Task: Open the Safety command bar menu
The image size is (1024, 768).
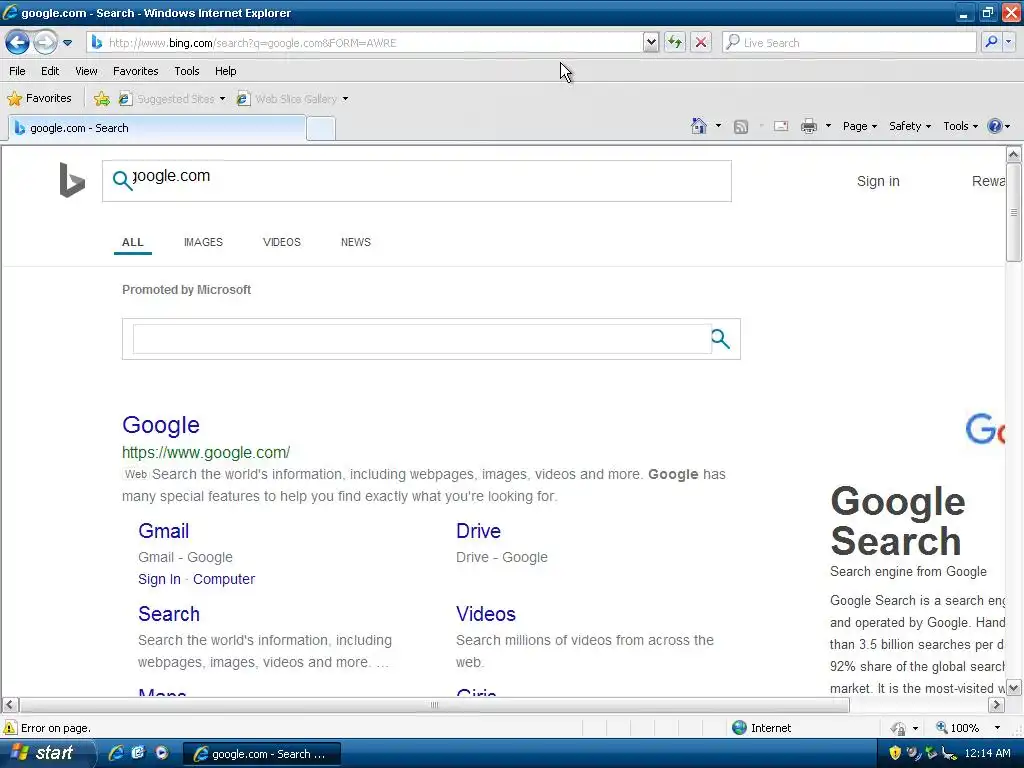Action: [x=910, y=126]
